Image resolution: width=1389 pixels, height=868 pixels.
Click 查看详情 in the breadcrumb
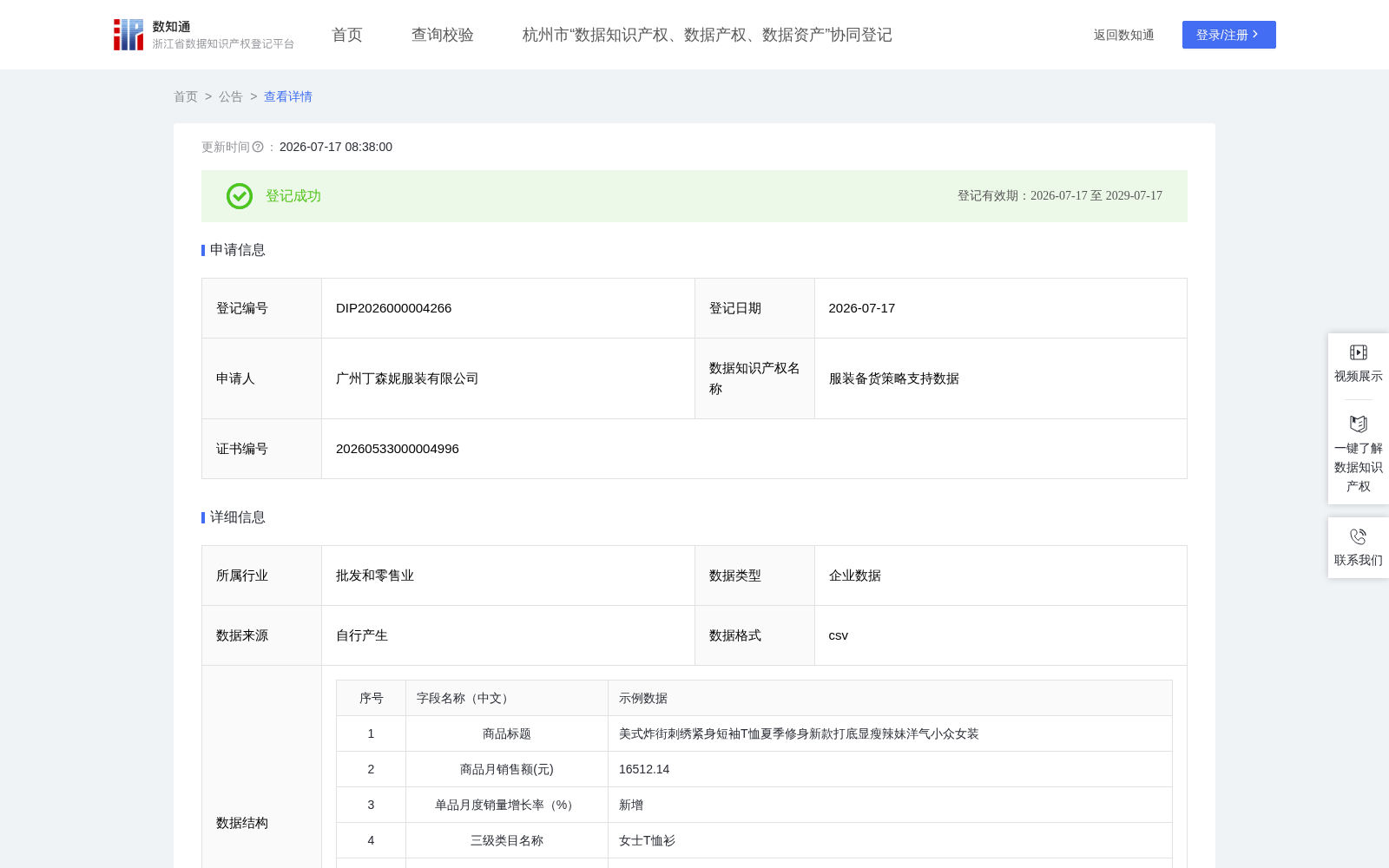click(x=288, y=96)
